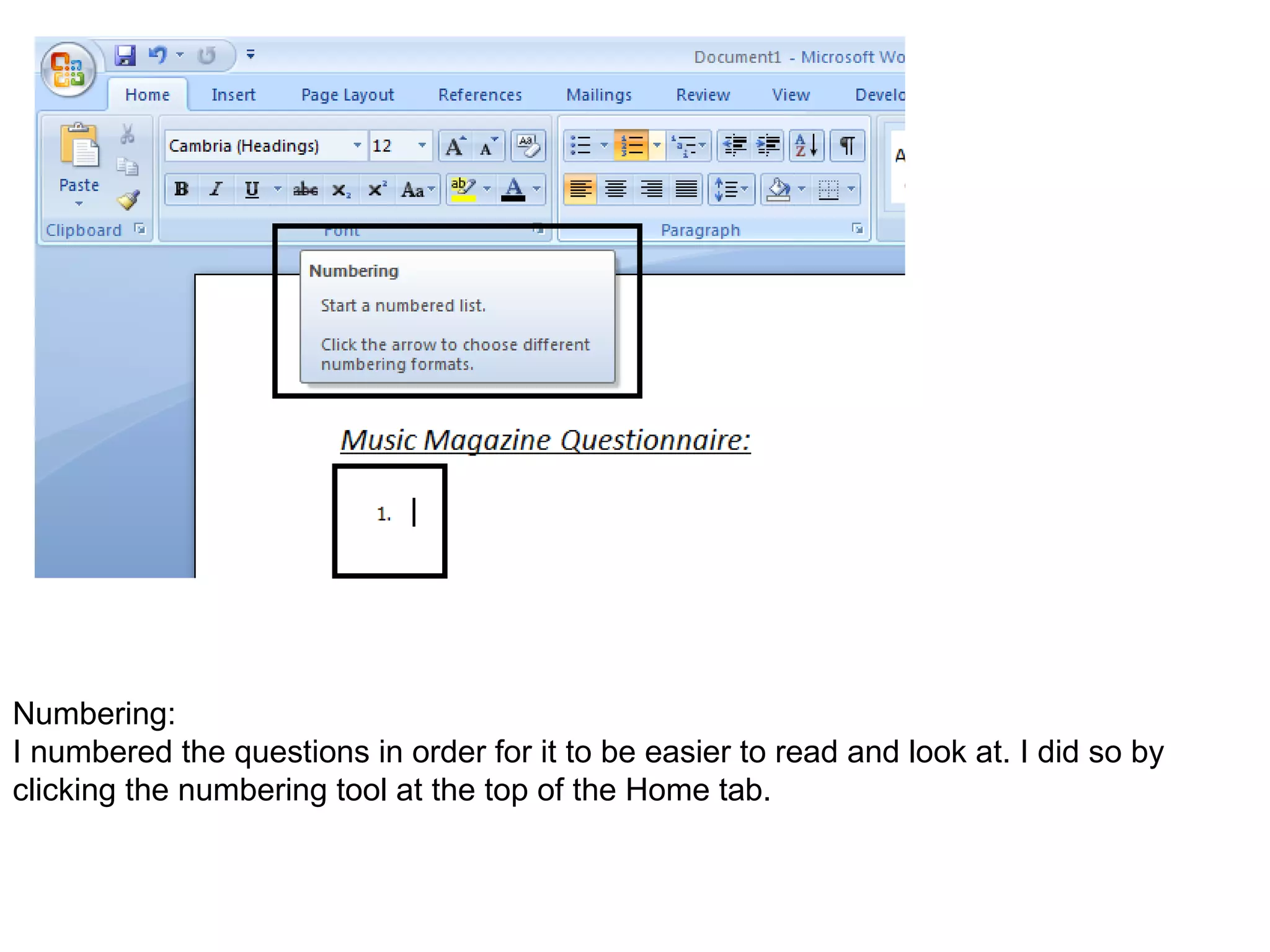Click Decrease Indent icon
Screen dimensions: 1270x952
[735, 146]
